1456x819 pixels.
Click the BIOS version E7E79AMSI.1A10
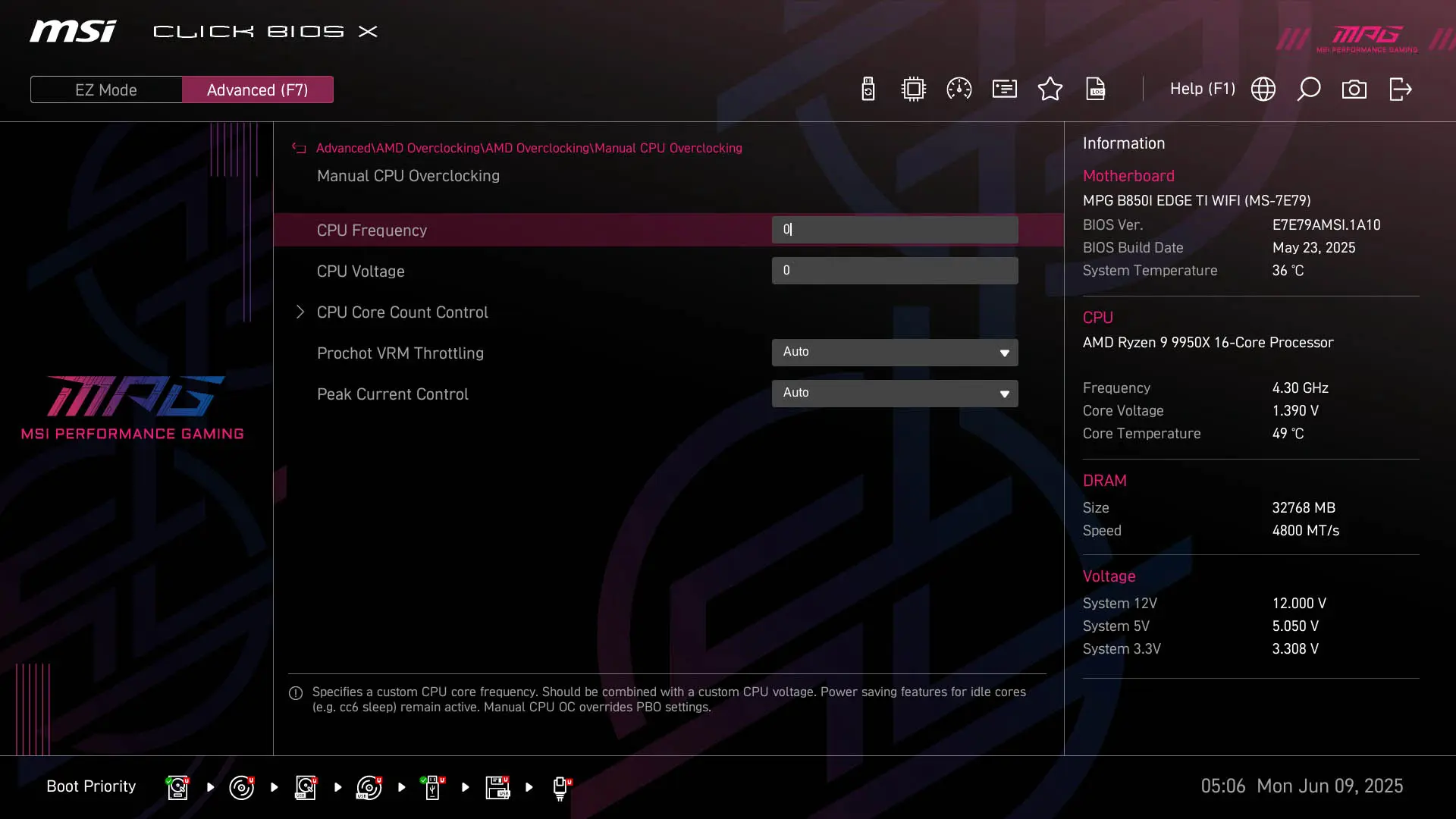[1326, 225]
